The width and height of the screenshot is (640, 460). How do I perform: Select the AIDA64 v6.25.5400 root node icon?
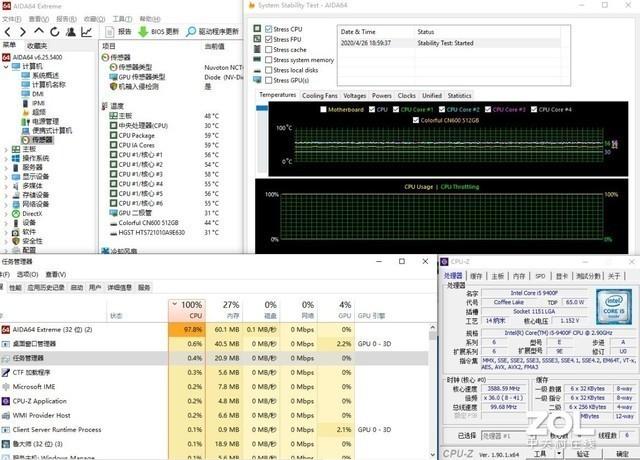click(x=6, y=57)
